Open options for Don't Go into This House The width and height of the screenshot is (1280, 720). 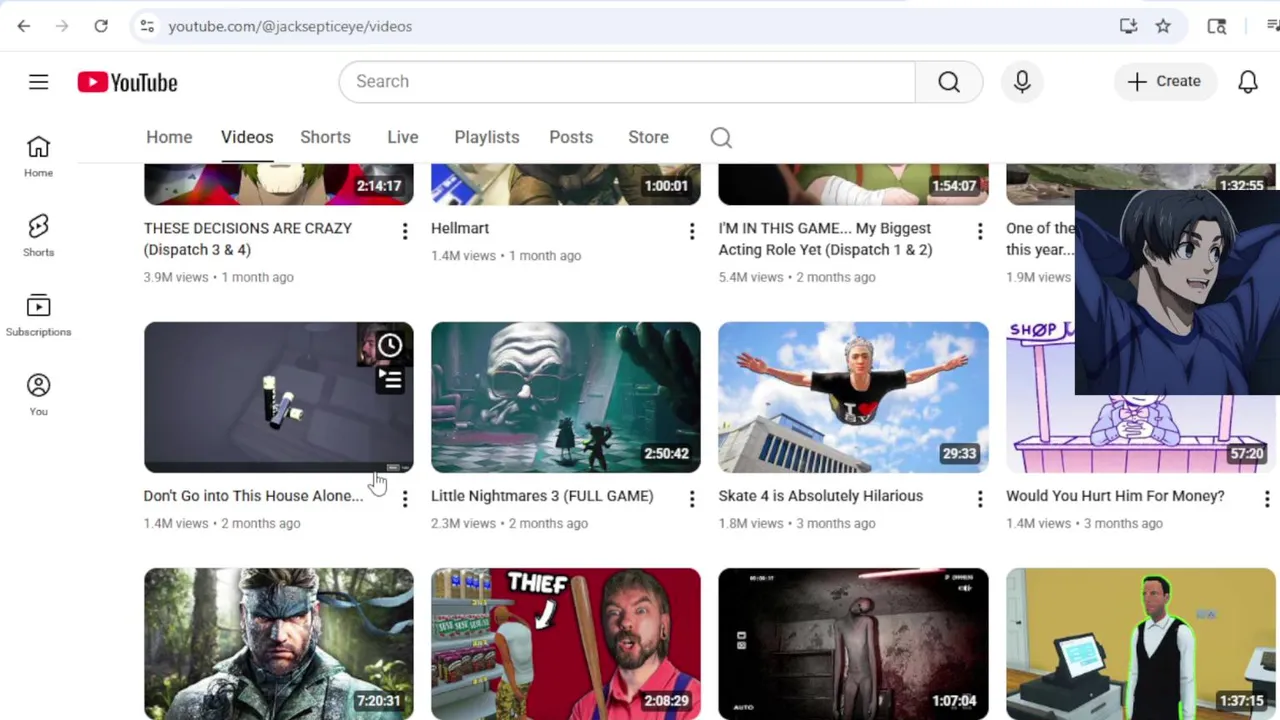tap(404, 499)
